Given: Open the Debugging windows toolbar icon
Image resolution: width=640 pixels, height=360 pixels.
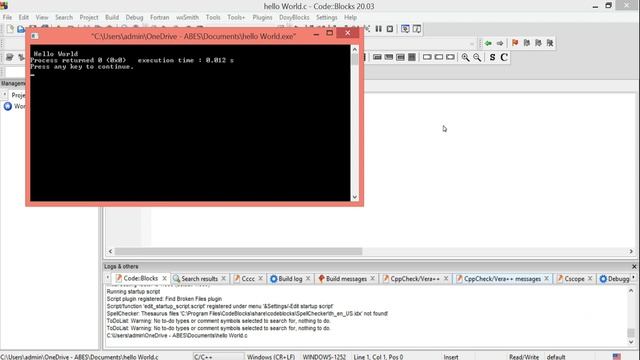Looking at the screenshot, I should (405, 29).
